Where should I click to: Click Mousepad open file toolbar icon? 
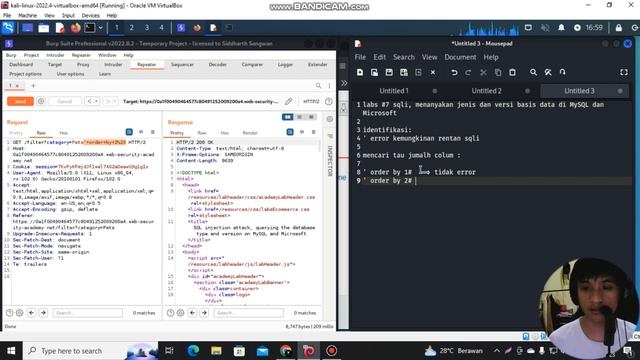[x=374, y=72]
